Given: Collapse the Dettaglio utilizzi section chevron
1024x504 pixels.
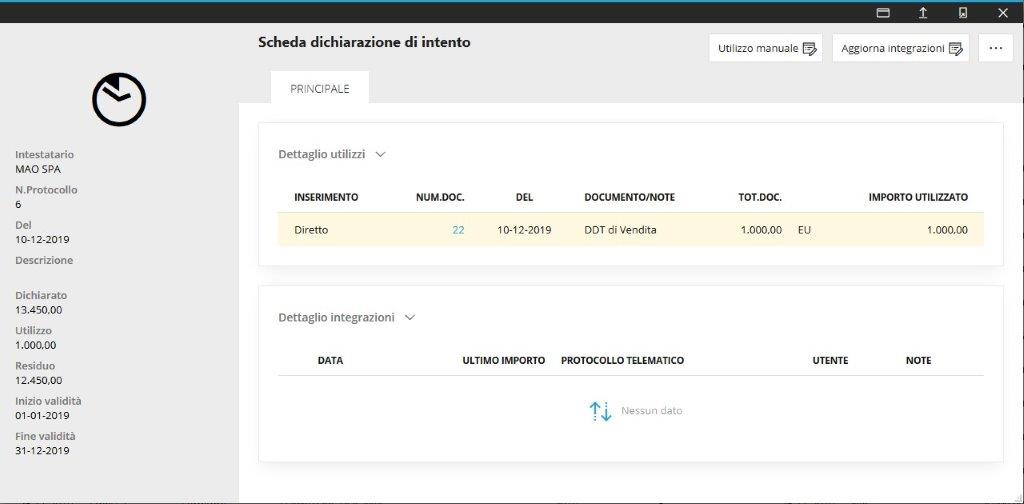Looking at the screenshot, I should [380, 155].
